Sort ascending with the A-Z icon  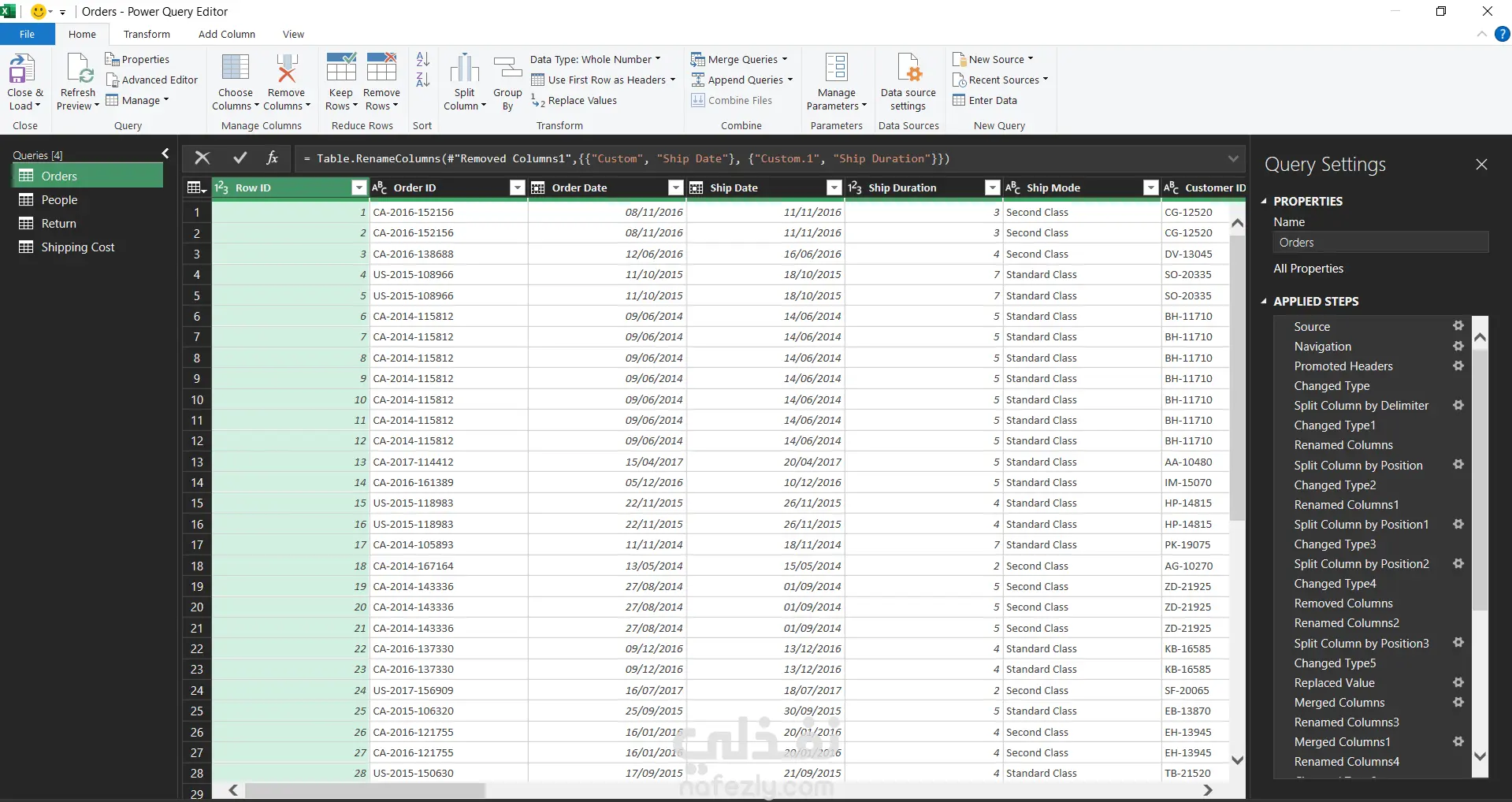(x=423, y=59)
